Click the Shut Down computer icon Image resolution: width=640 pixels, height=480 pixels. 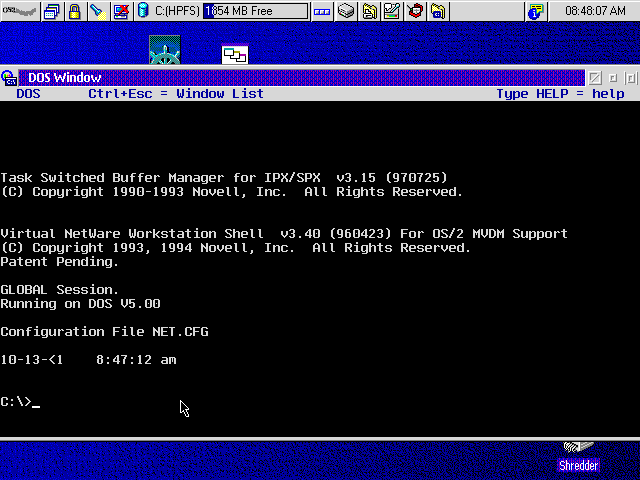pyautogui.click(x=122, y=11)
